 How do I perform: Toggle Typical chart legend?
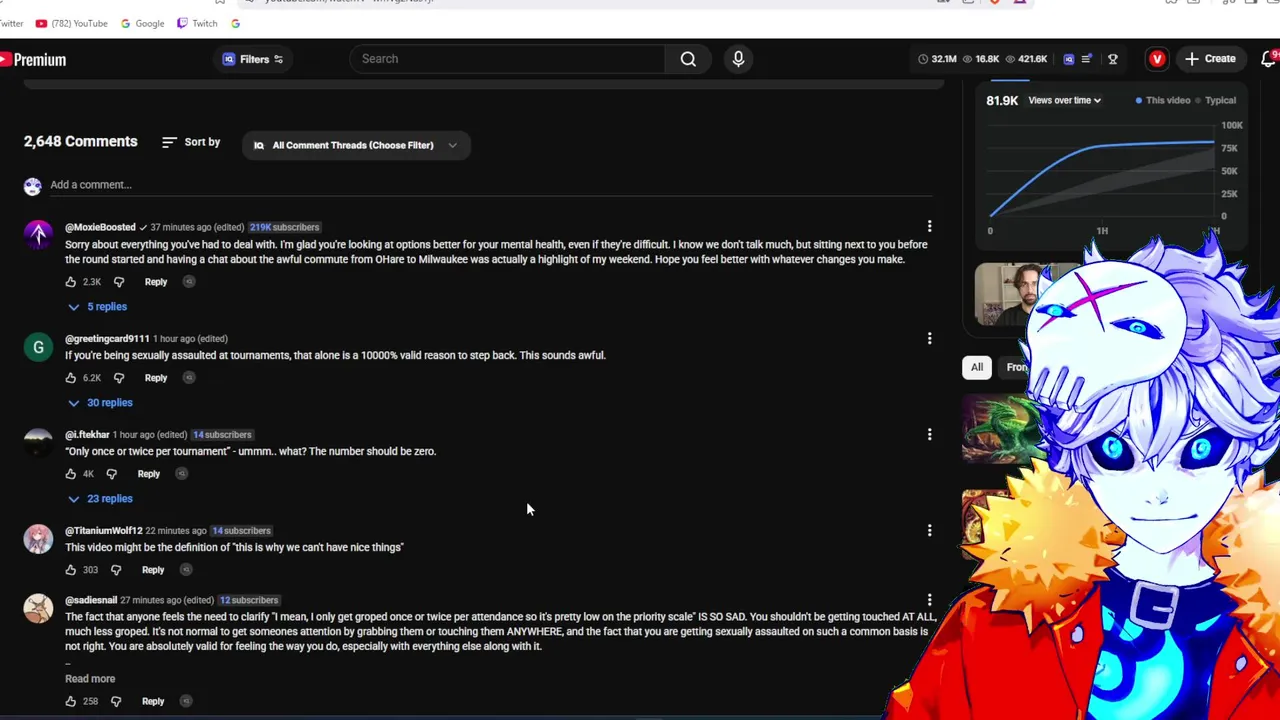pyautogui.click(x=1215, y=101)
